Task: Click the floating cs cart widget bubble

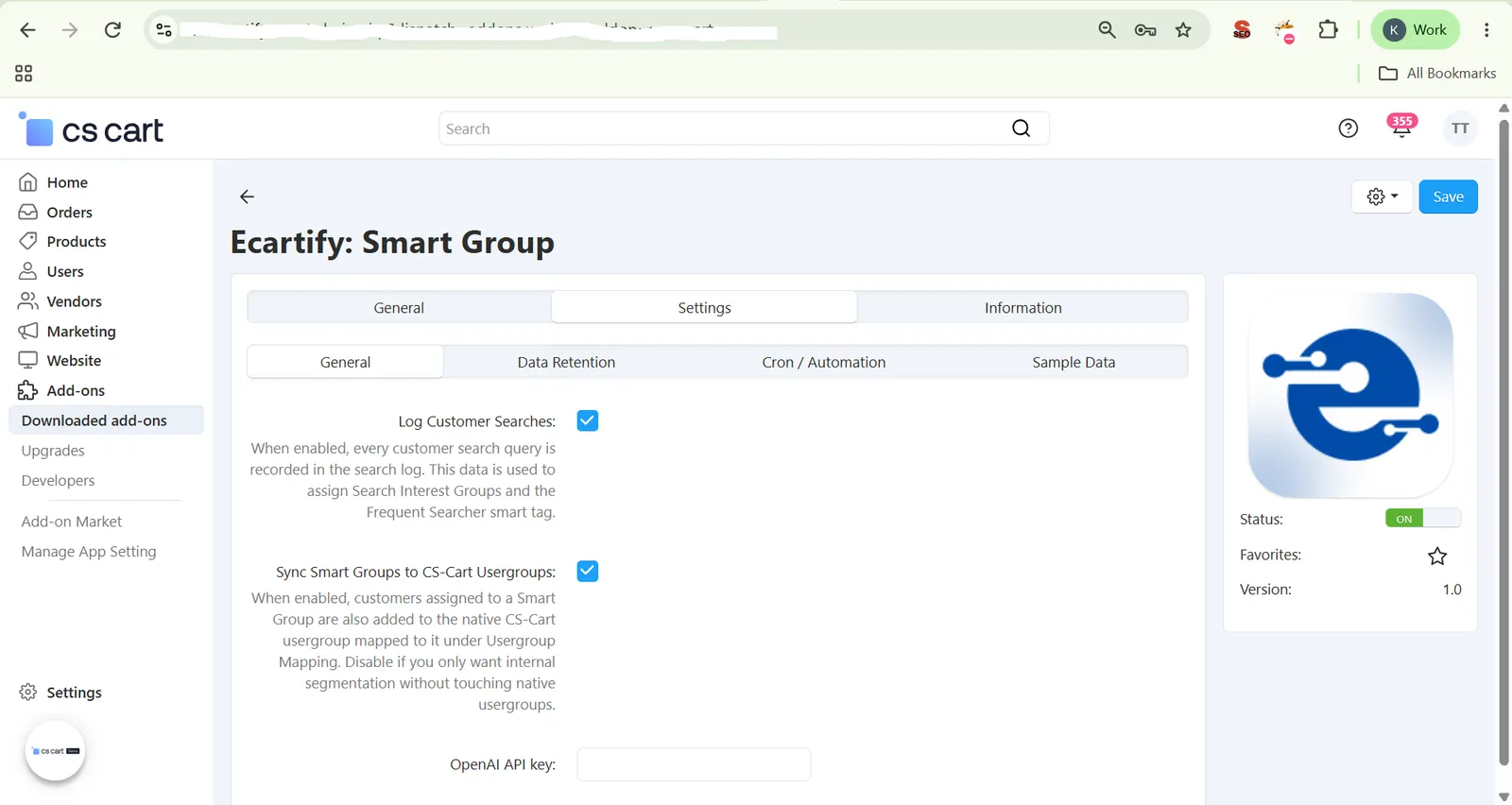Action: [x=55, y=751]
